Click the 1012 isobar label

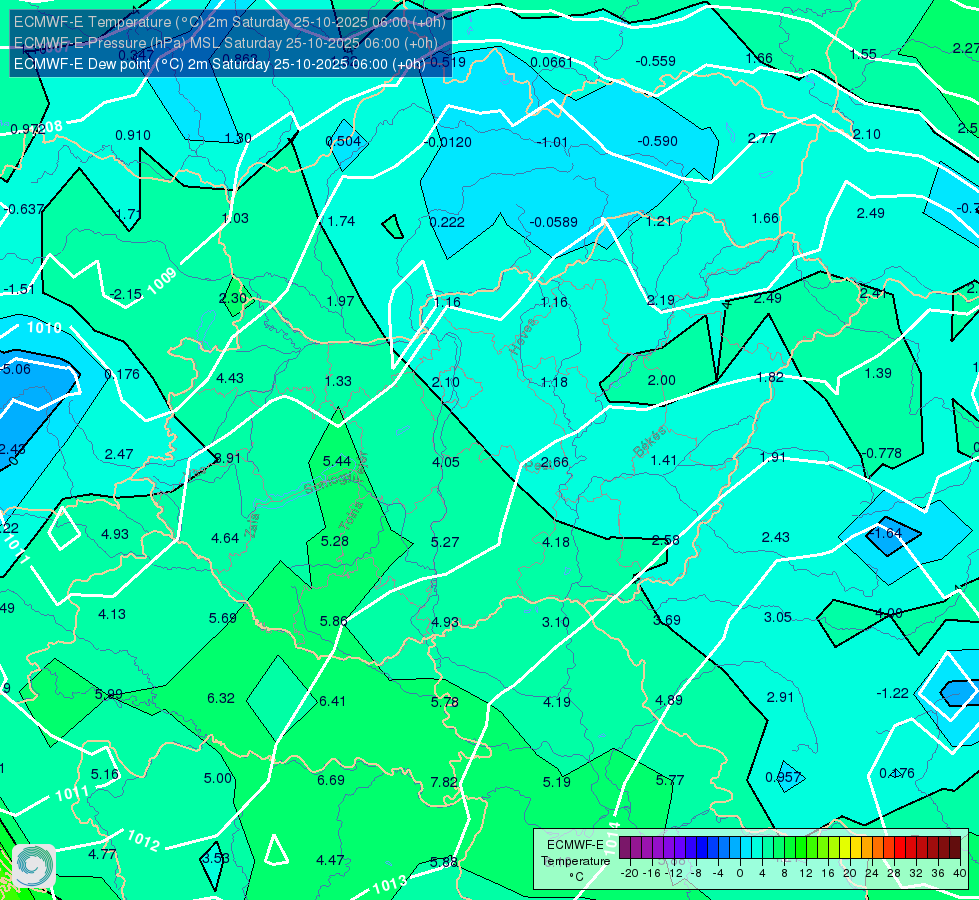(x=144, y=840)
